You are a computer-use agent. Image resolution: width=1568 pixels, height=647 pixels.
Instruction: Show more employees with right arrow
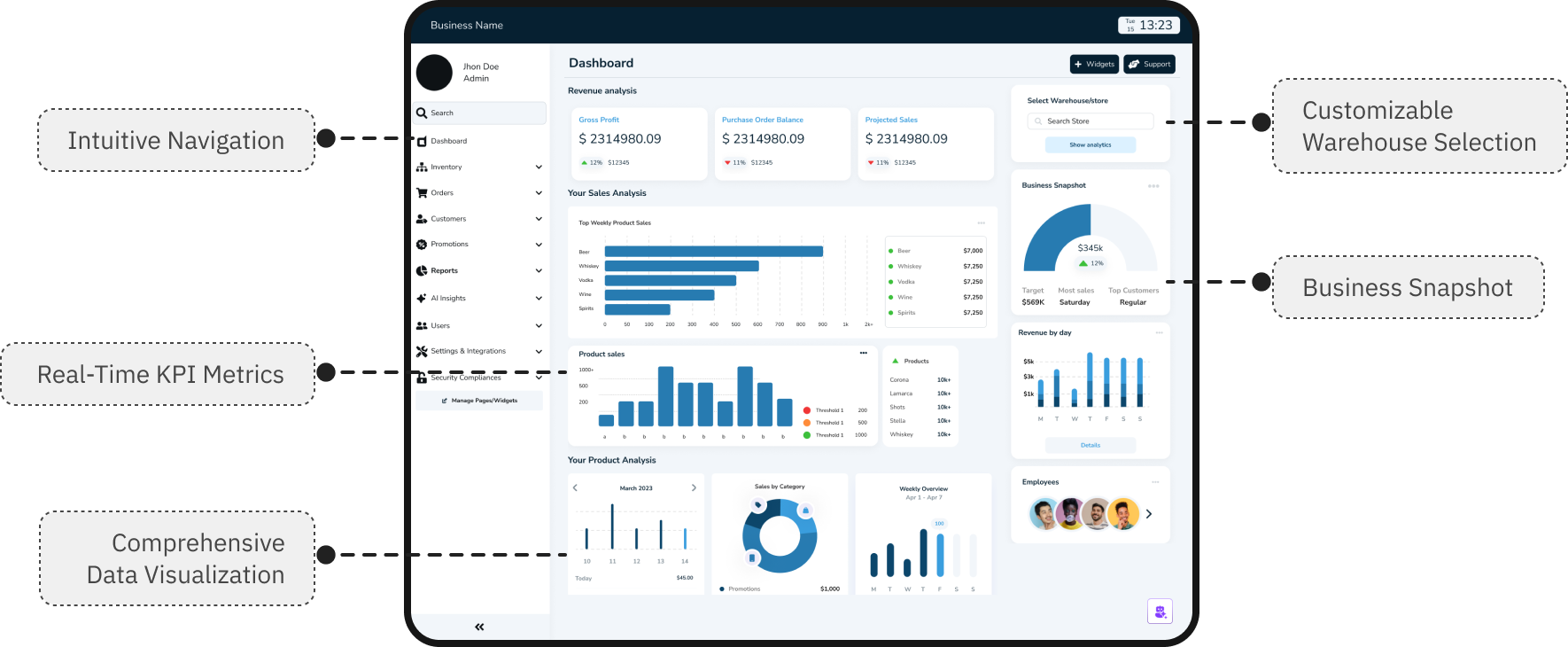(x=1149, y=514)
